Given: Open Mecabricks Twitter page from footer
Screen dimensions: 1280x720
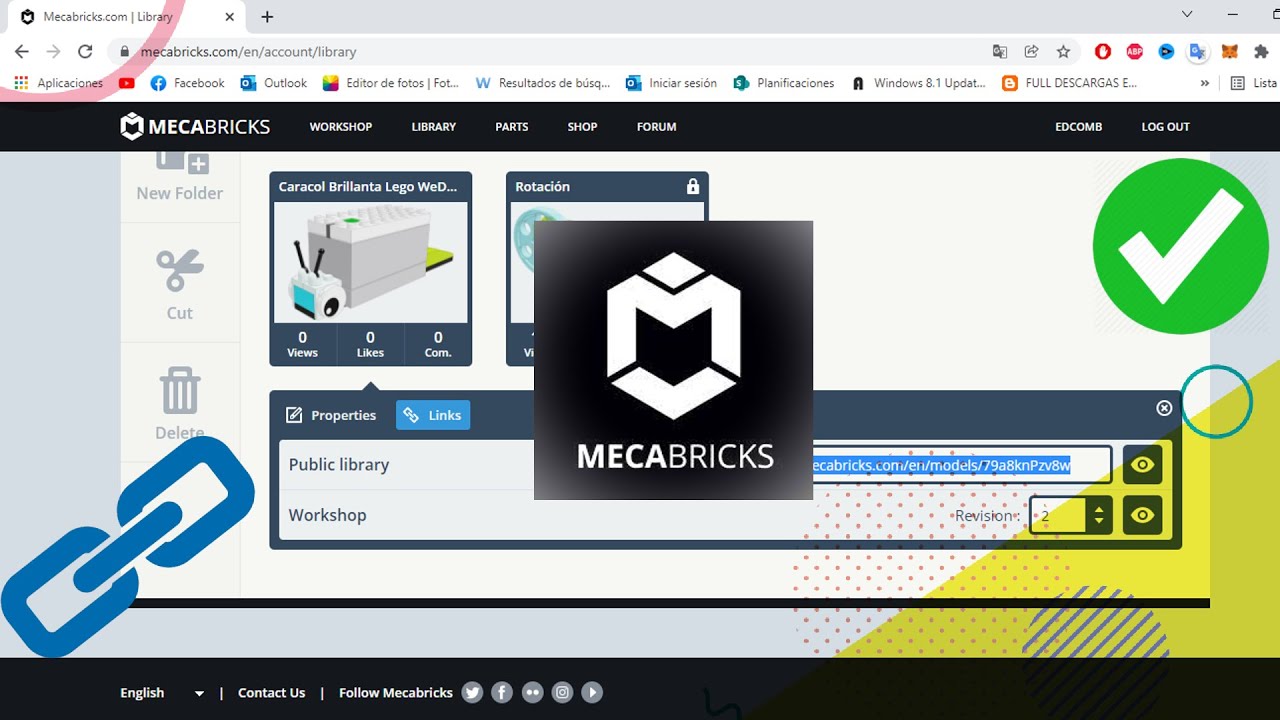Looking at the screenshot, I should tap(472, 692).
